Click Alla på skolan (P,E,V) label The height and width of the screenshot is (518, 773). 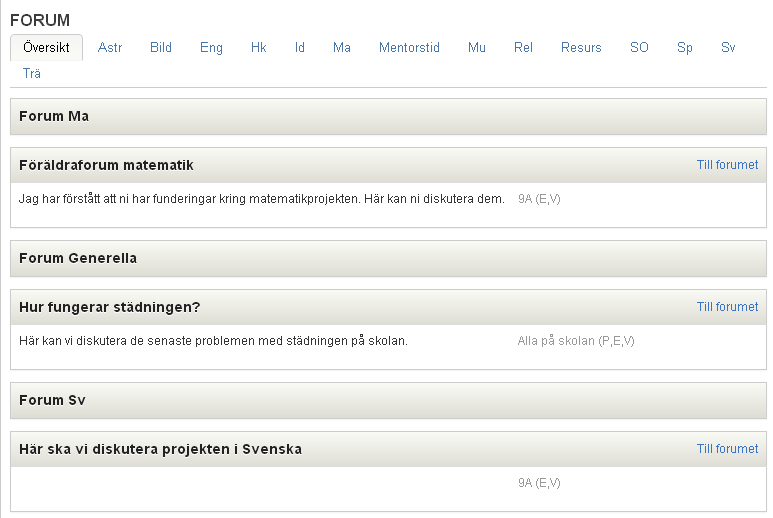(576, 341)
